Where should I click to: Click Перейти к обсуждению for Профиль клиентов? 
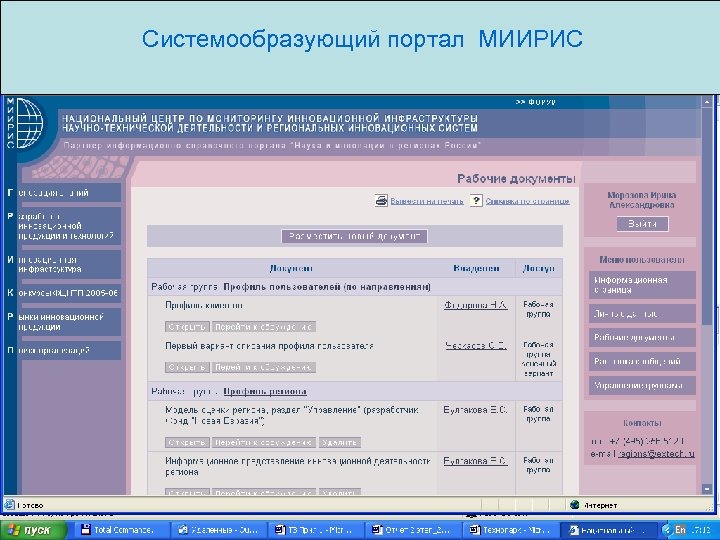[264, 327]
